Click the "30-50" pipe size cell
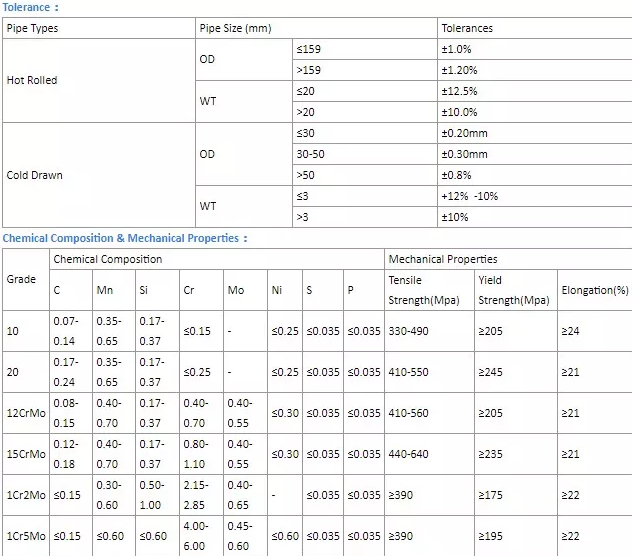Viewport: 632px width, 556px height. click(x=310, y=154)
